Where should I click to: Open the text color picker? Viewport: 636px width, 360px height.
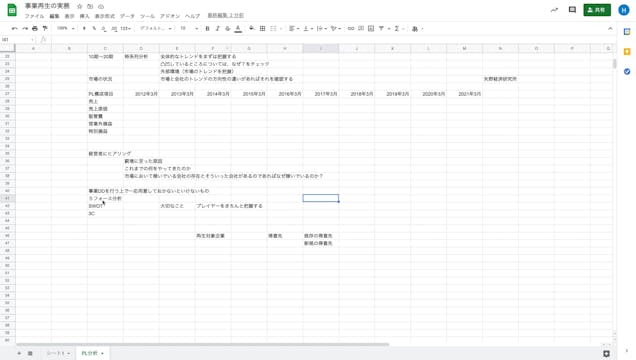pos(238,28)
